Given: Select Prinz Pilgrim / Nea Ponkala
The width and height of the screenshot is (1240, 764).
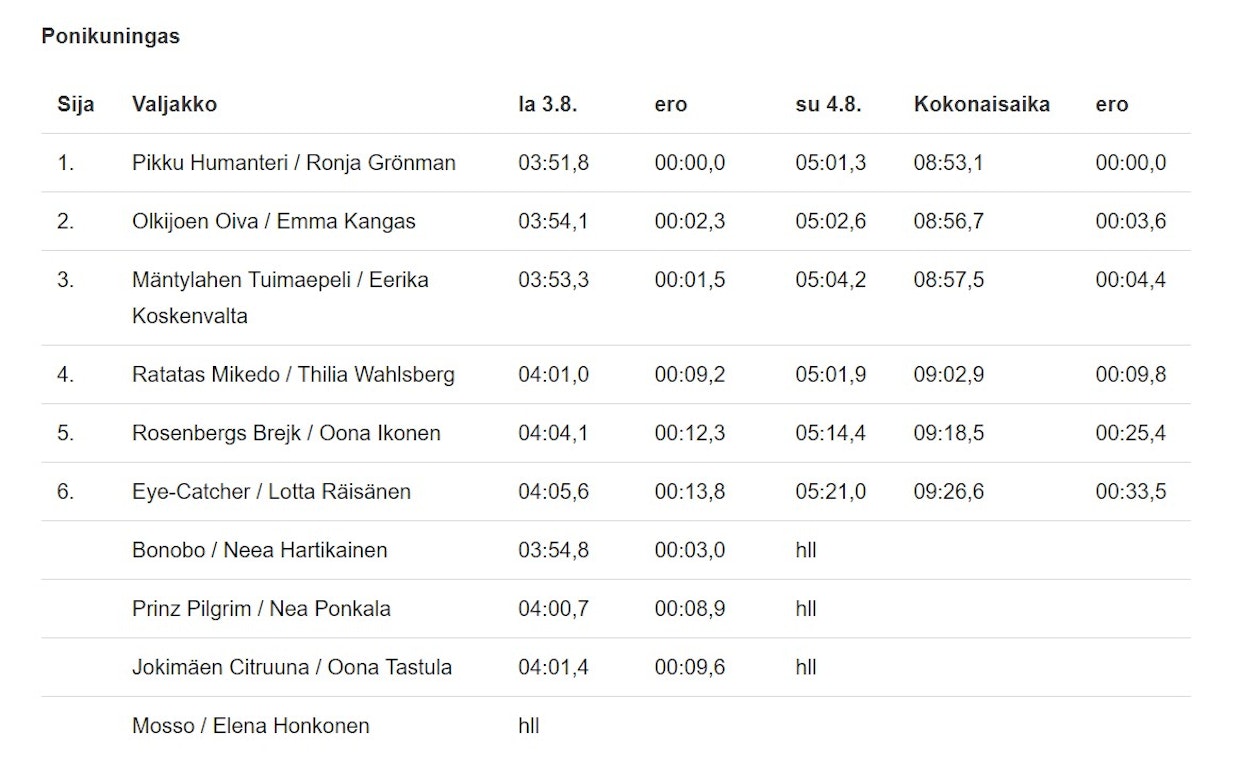Looking at the screenshot, I should (261, 608).
